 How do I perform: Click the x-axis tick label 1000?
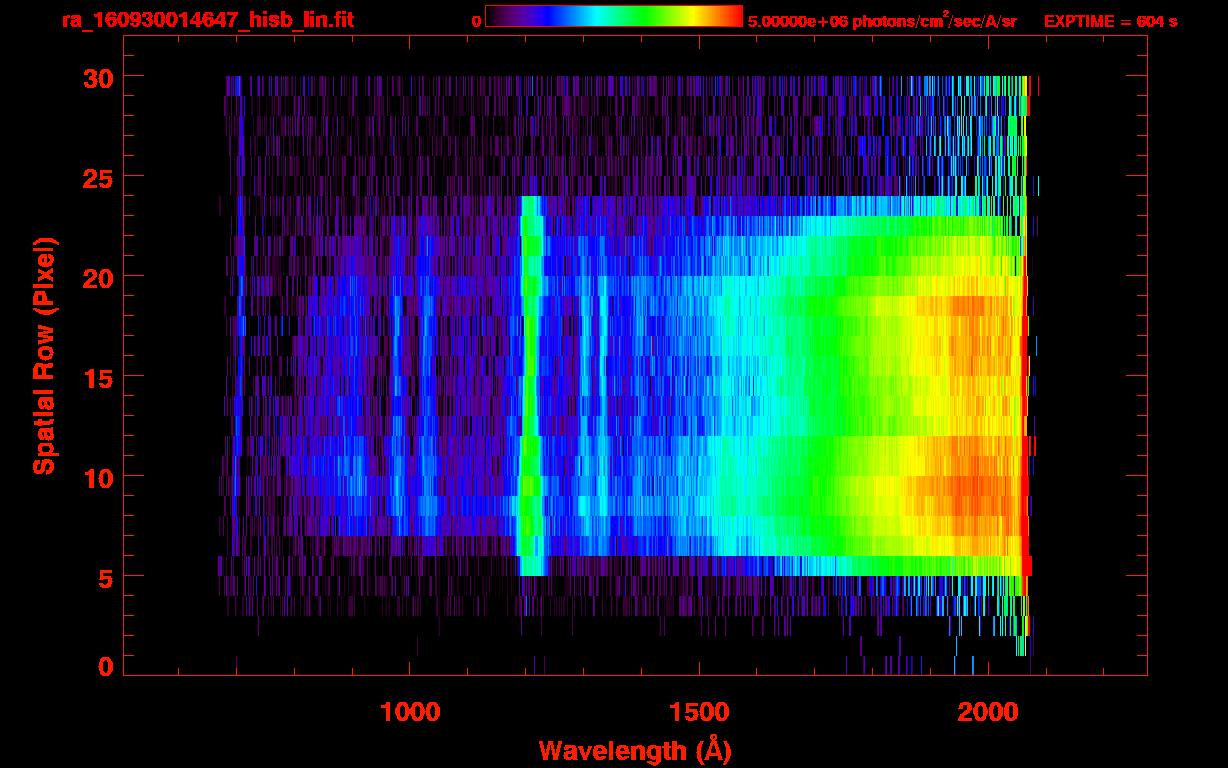click(410, 712)
